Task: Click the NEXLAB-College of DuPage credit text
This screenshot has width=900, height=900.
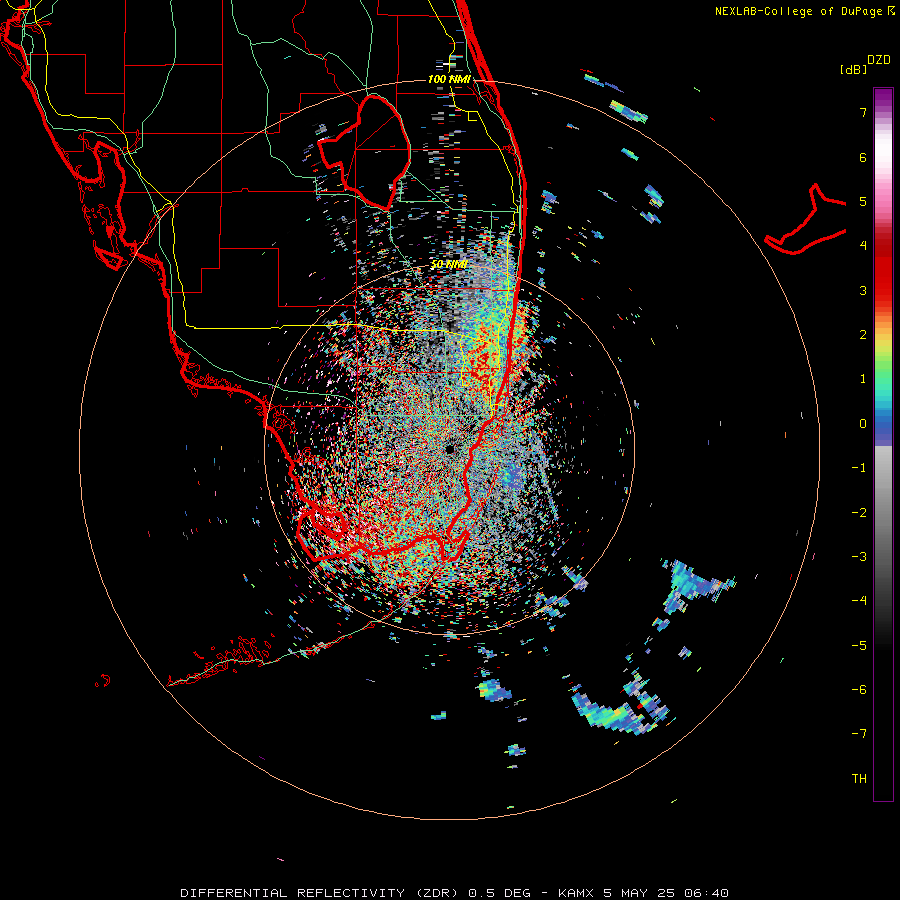Action: (x=805, y=11)
